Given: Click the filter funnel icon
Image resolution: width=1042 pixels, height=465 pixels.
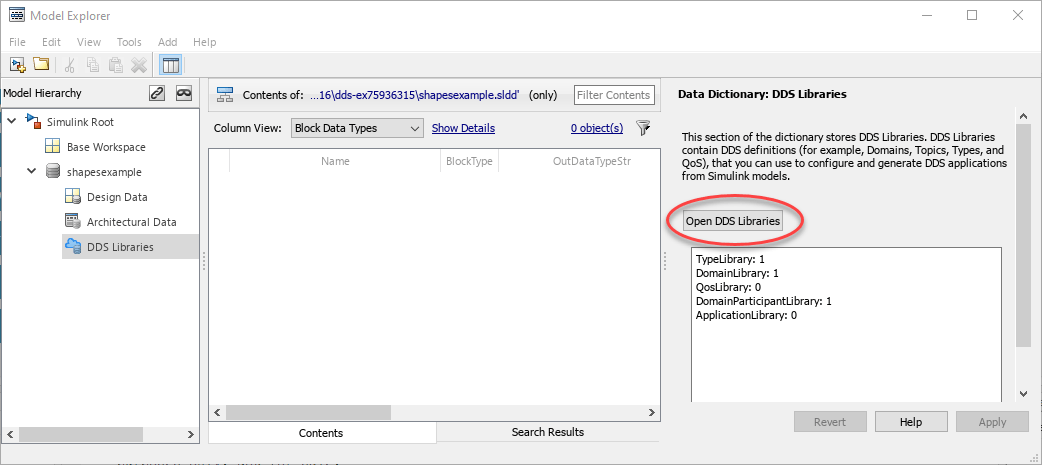Looking at the screenshot, I should point(643,128).
